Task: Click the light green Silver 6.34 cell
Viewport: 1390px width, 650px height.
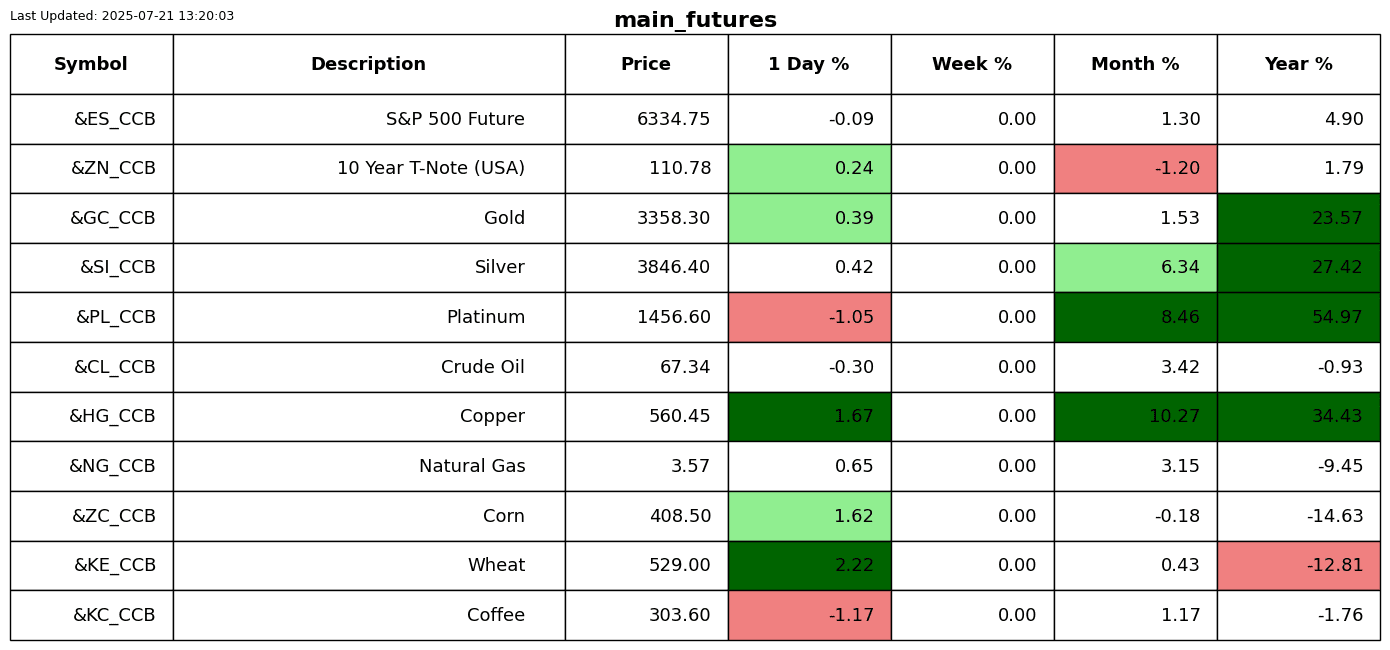Action: pyautogui.click(x=1135, y=267)
